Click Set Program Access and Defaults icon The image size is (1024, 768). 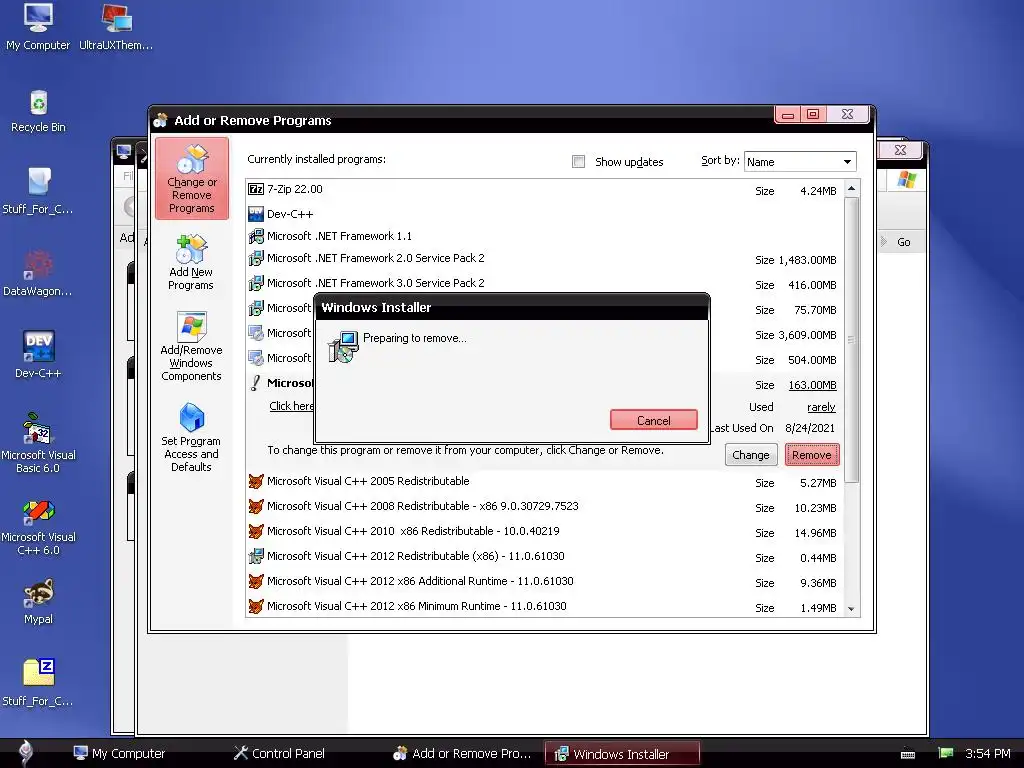191,437
